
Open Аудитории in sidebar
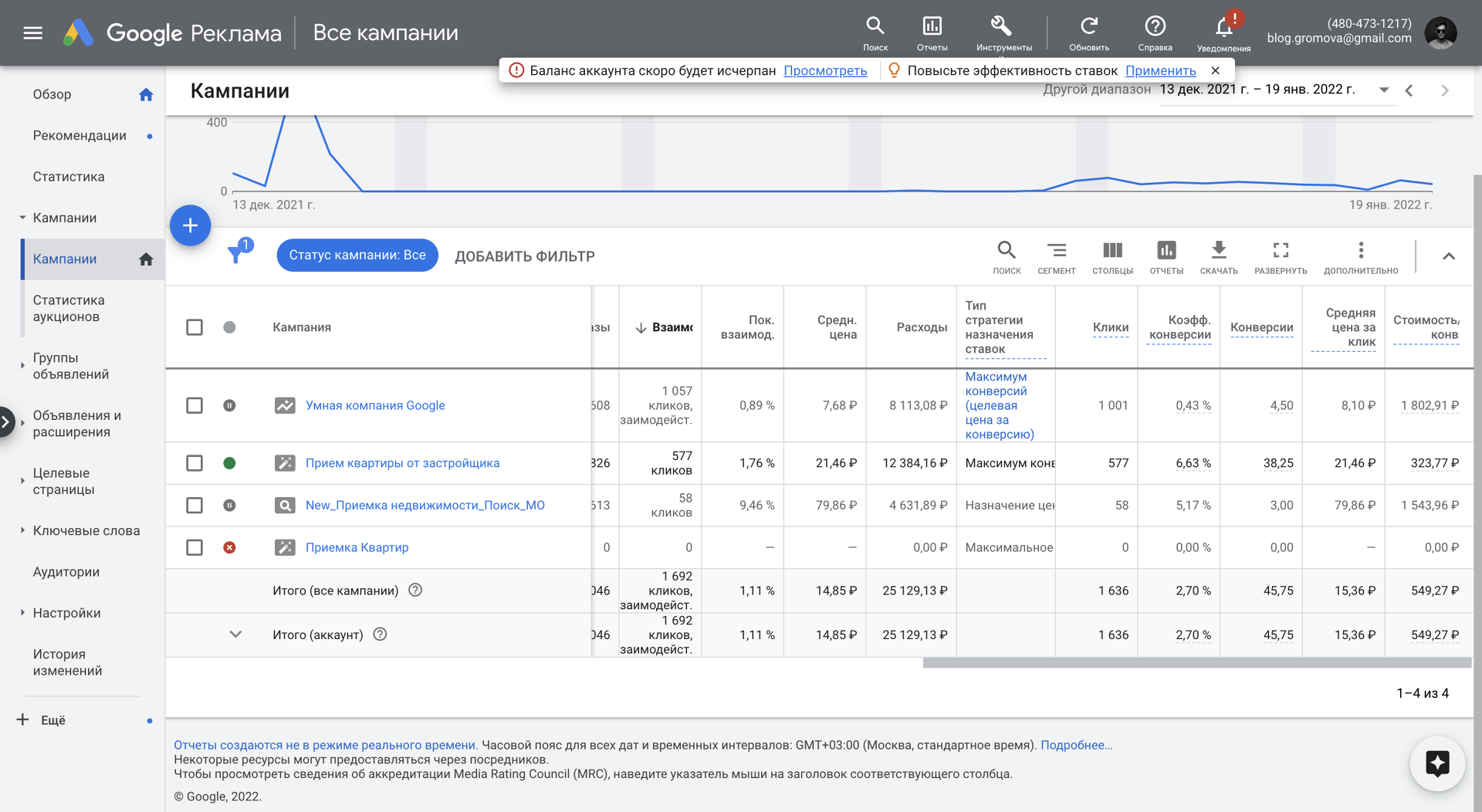coord(66,572)
